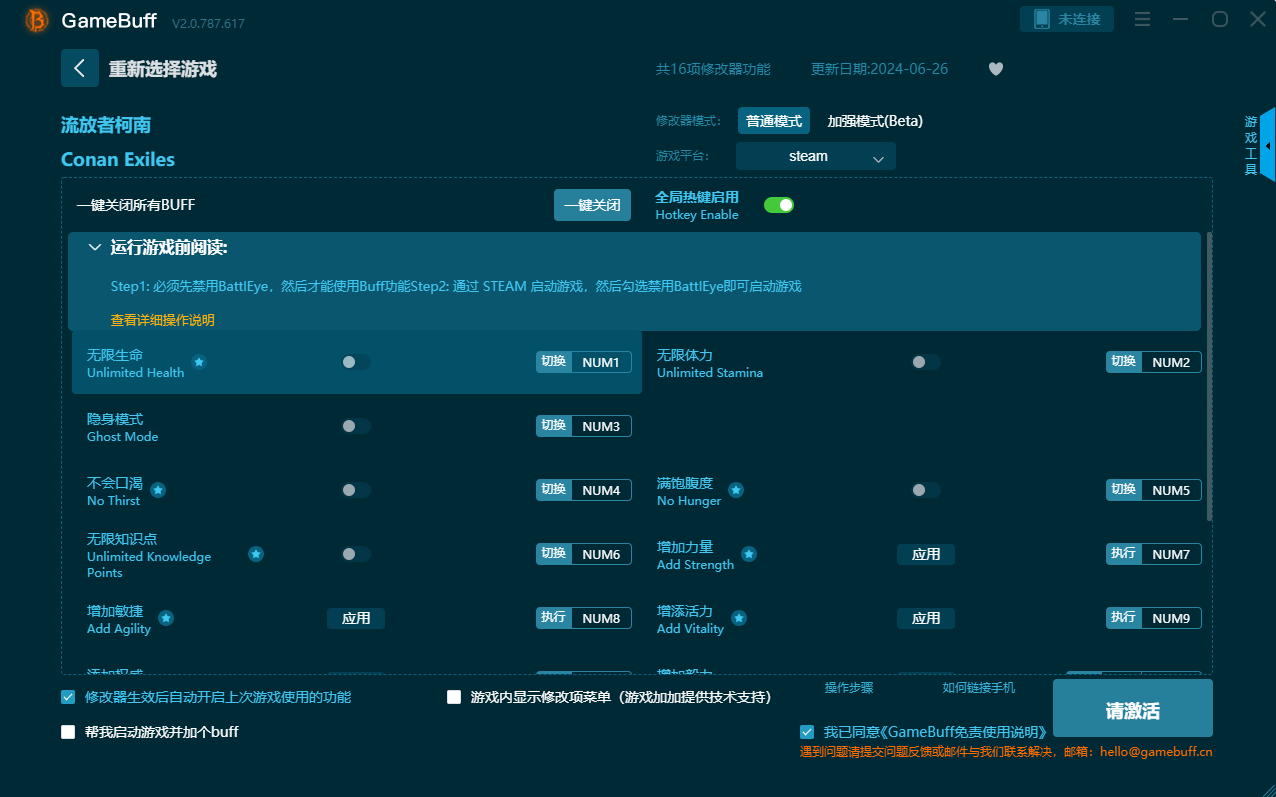Click the back arrow to reselect game
The height and width of the screenshot is (797, 1276).
[80, 68]
